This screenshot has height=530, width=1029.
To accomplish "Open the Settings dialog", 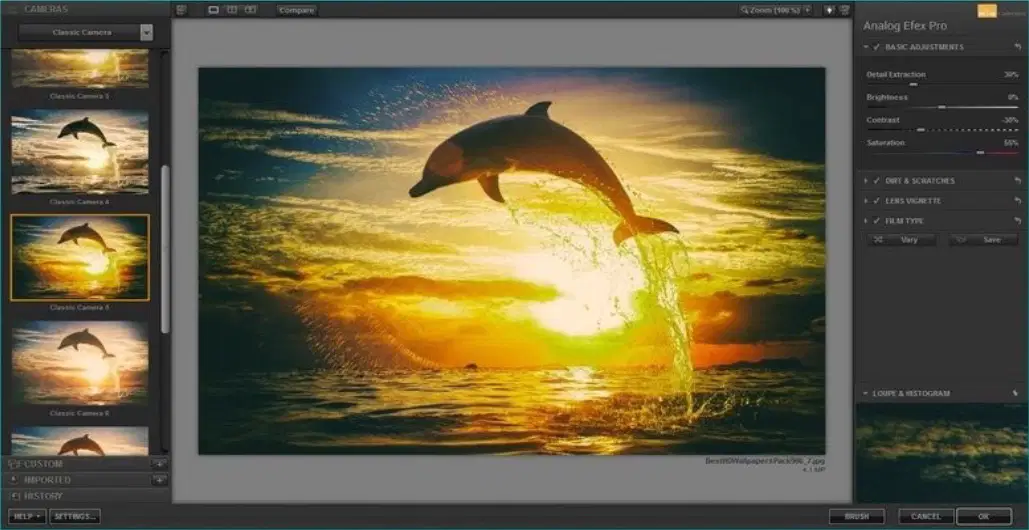I will tap(75, 516).
